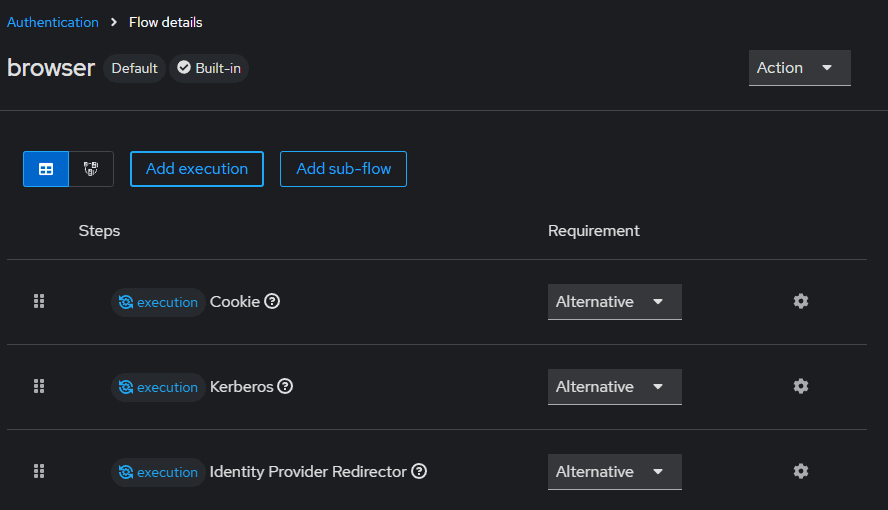Click the Cookie row drag handle
This screenshot has width=888, height=510.
click(39, 301)
